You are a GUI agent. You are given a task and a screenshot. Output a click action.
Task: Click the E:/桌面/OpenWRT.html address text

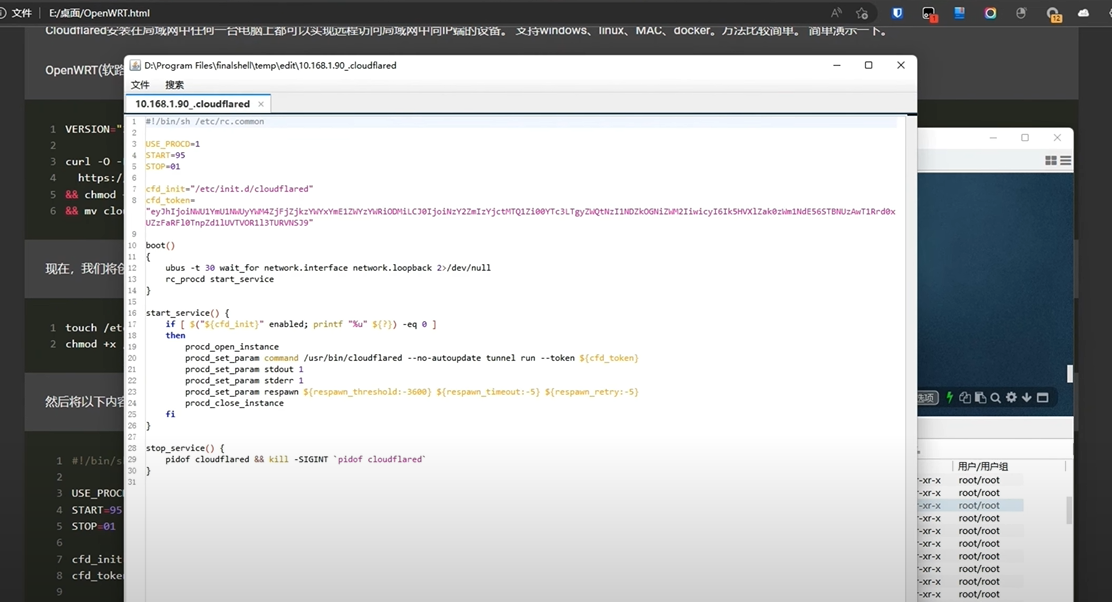(x=99, y=13)
